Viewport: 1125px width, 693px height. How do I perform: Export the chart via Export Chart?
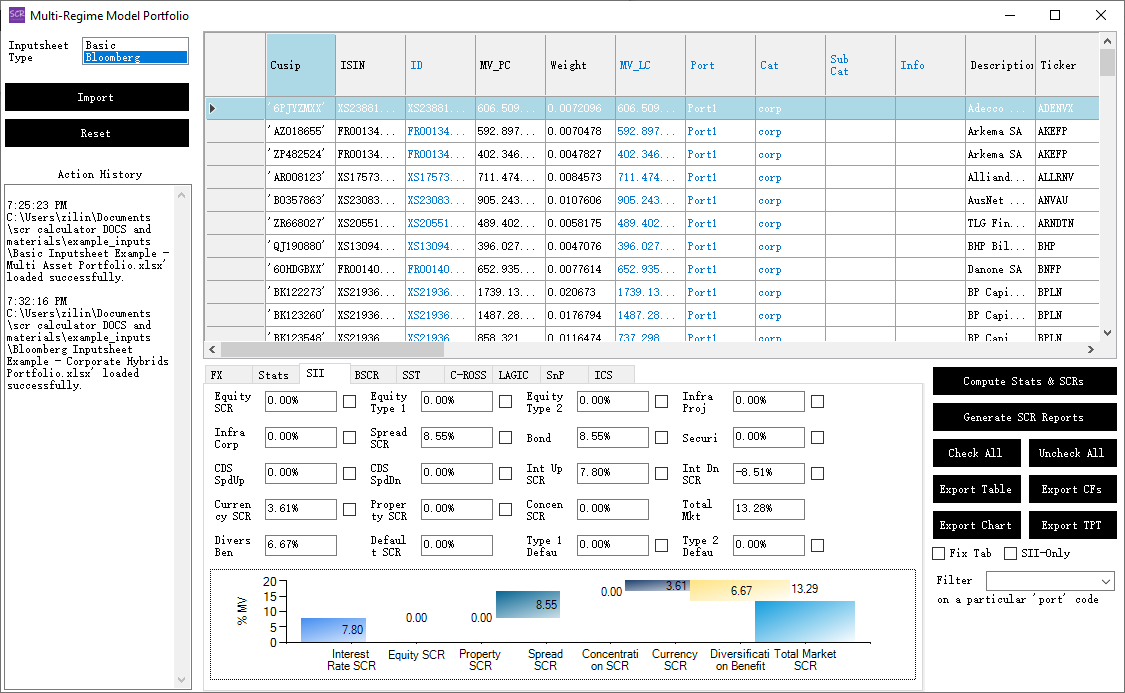coord(976,525)
